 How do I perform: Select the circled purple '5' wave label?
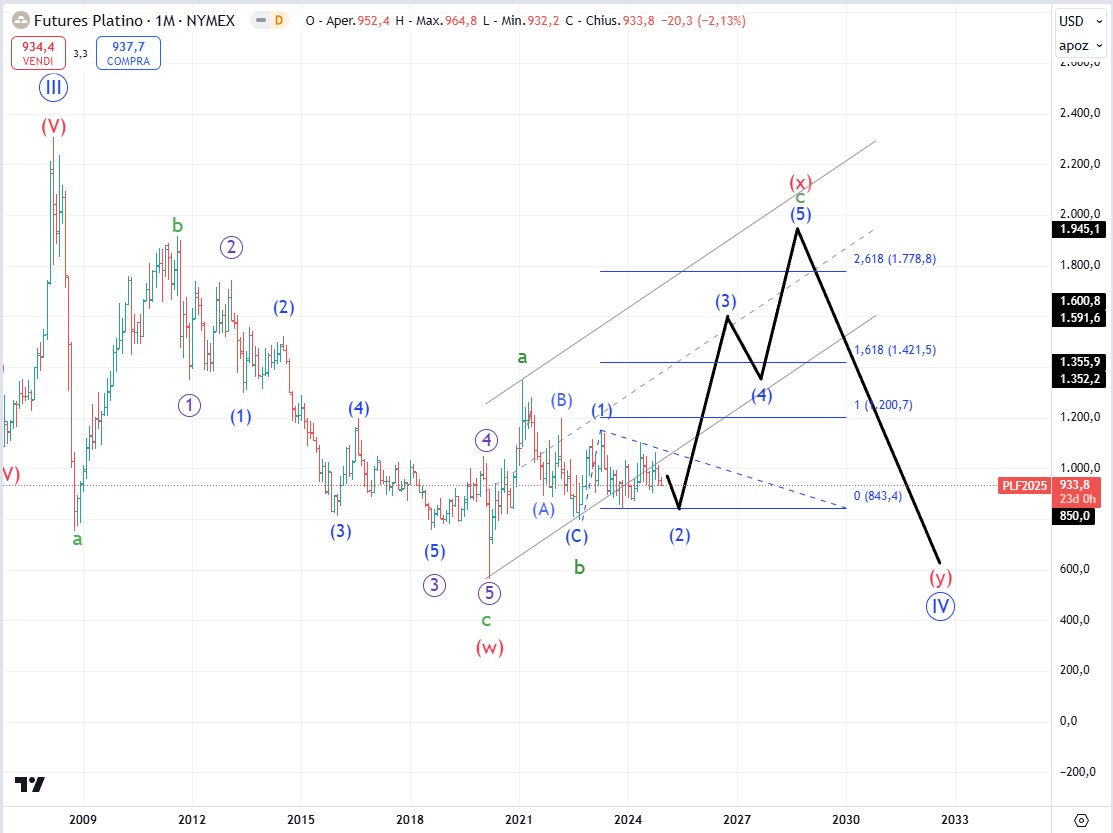pos(489,592)
